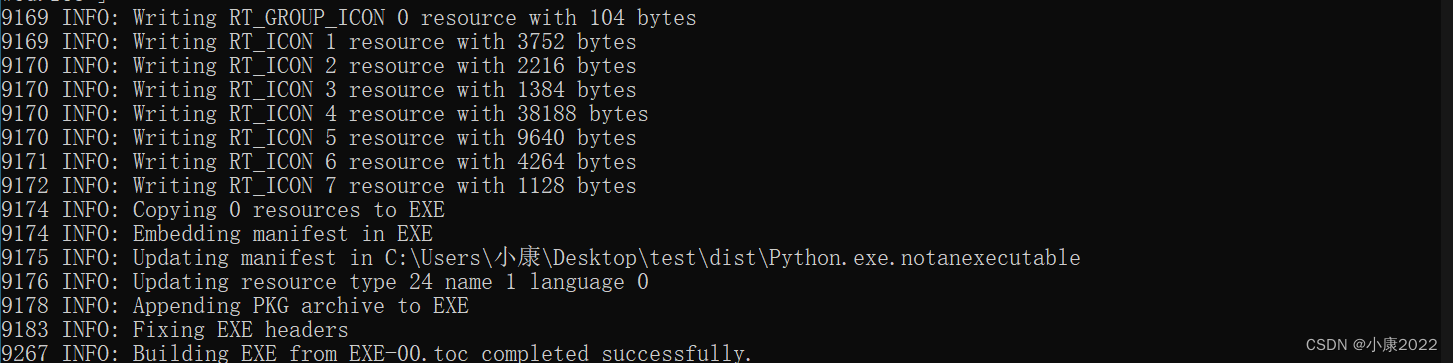Select the RT_ICON 2 resource 2216 bytes line
The height and width of the screenshot is (363, 1453).
point(318,66)
